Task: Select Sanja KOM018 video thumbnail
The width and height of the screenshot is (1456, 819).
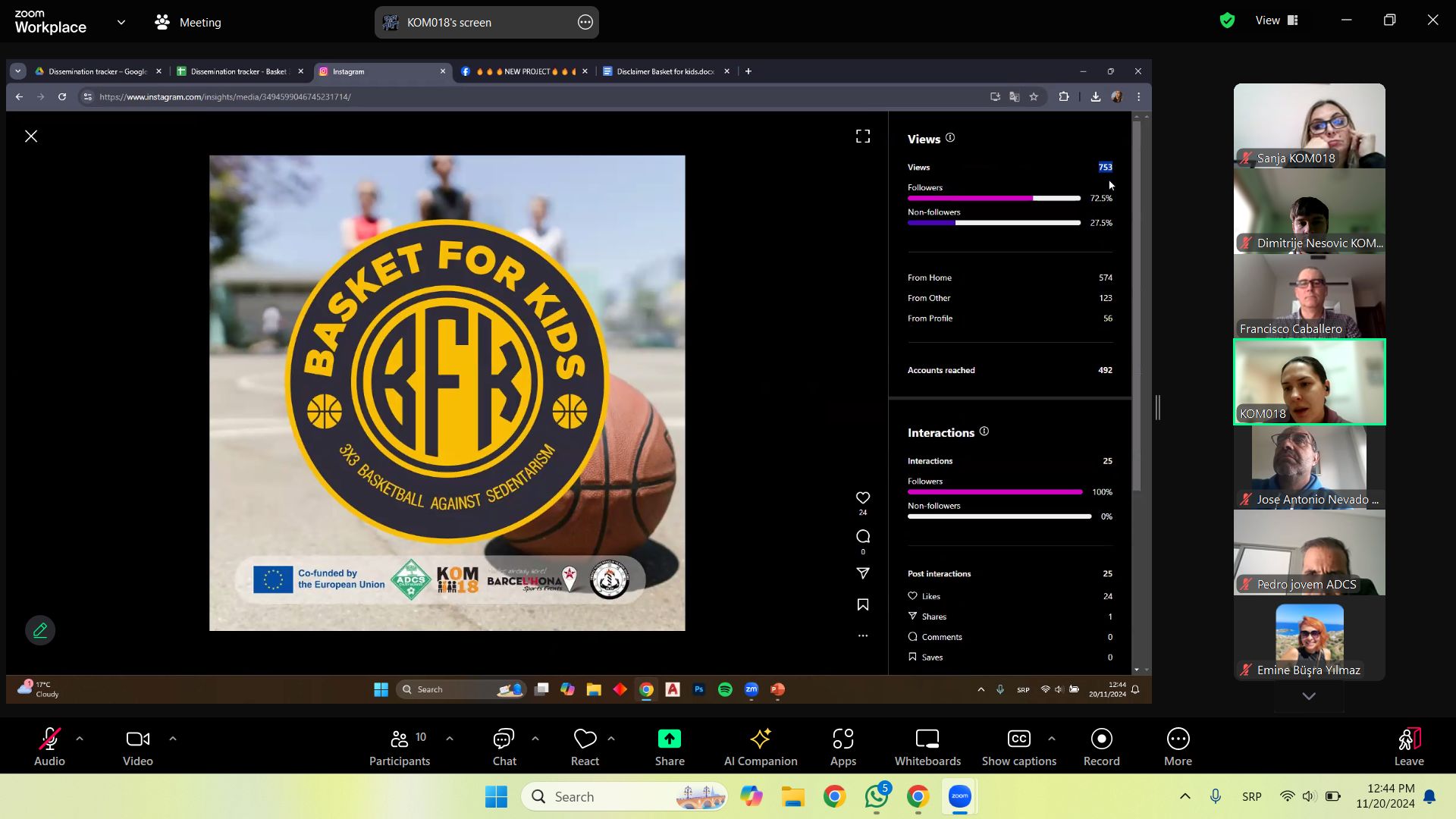Action: [1309, 125]
